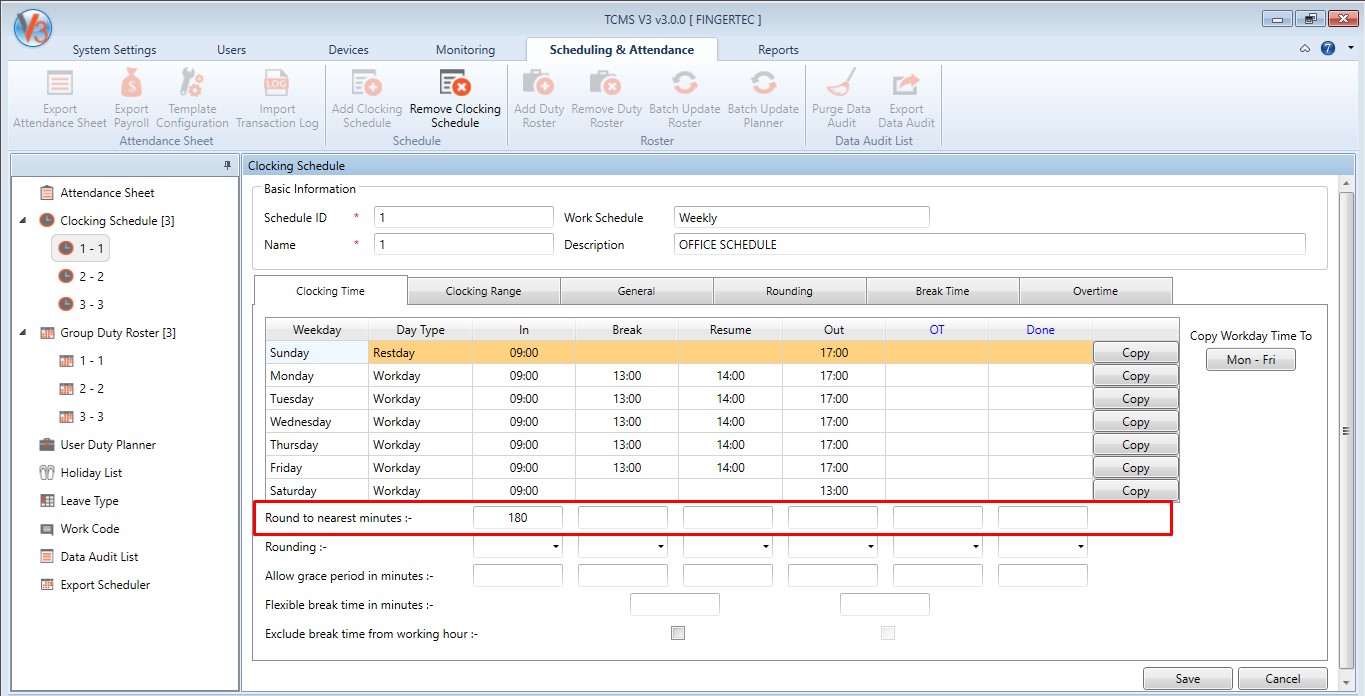This screenshot has width=1365, height=696.
Task: Click Import Transaction Log ribbon icon
Action: point(277,98)
